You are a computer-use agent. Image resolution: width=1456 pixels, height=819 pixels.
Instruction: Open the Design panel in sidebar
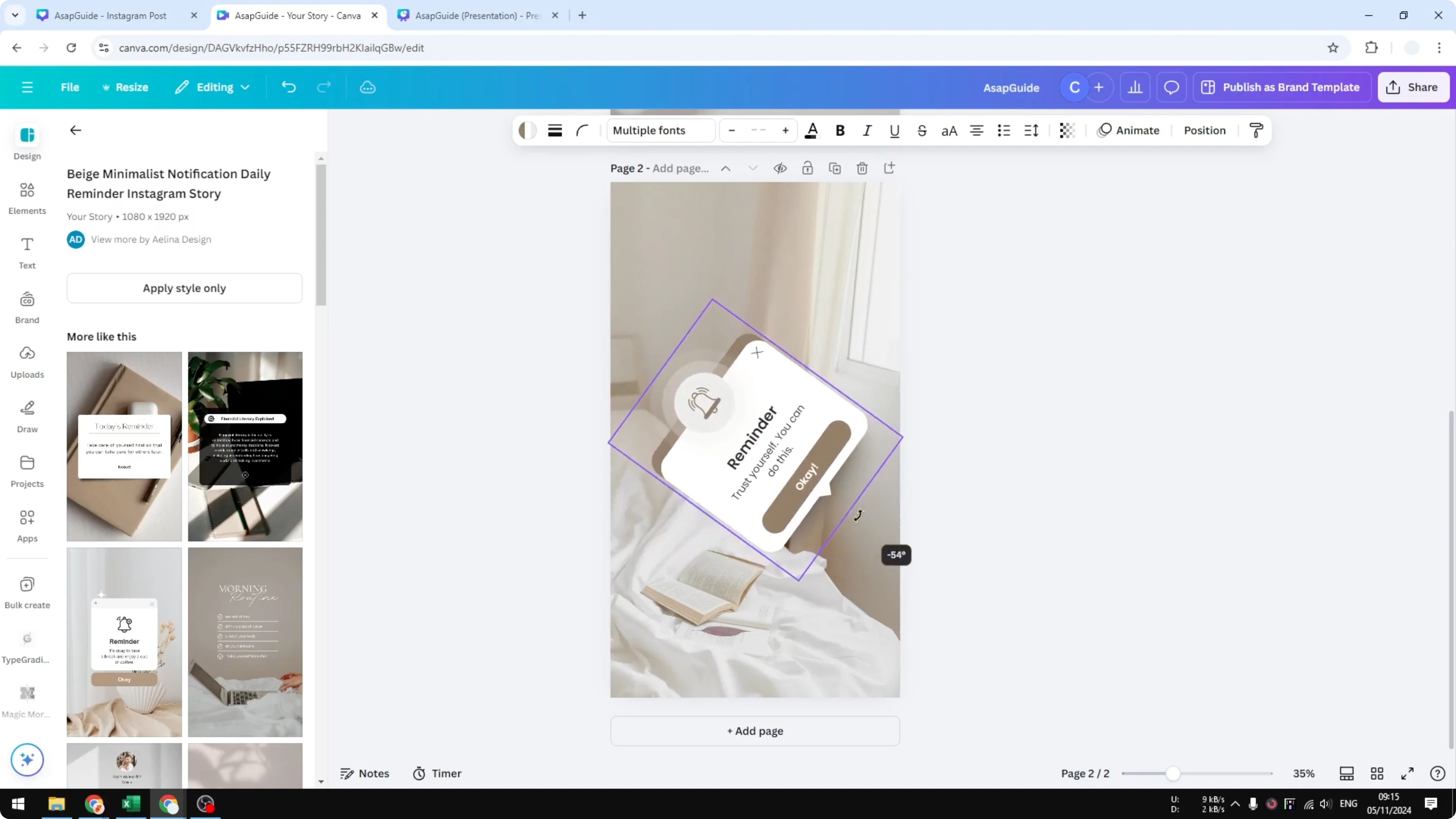click(x=27, y=142)
